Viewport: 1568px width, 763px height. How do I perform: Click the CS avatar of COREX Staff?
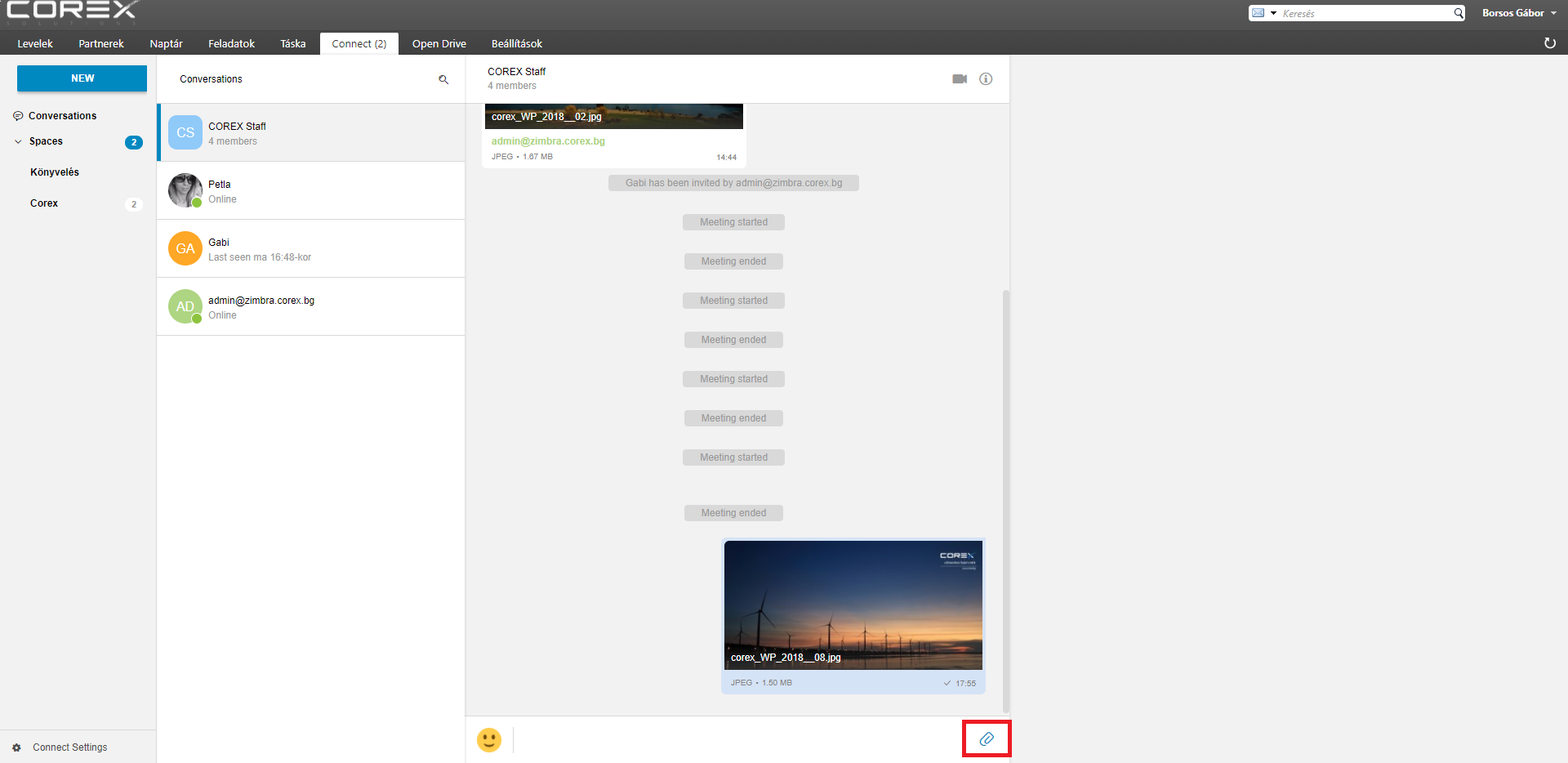pyautogui.click(x=185, y=132)
